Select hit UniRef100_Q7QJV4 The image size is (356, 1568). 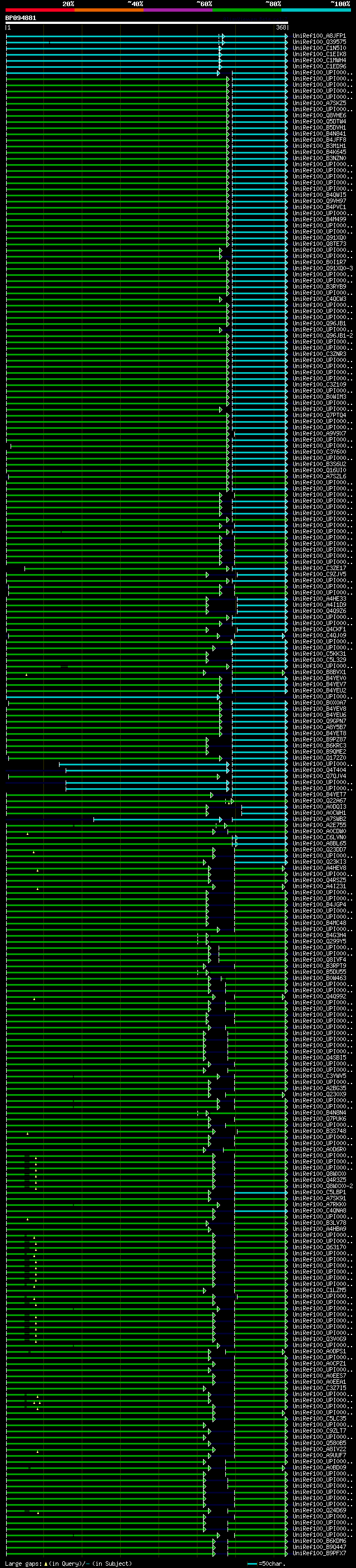pyautogui.click(x=319, y=776)
